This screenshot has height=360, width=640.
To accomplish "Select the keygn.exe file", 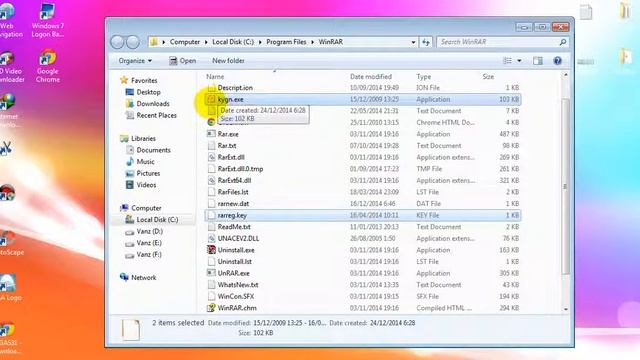I will coord(362,99).
